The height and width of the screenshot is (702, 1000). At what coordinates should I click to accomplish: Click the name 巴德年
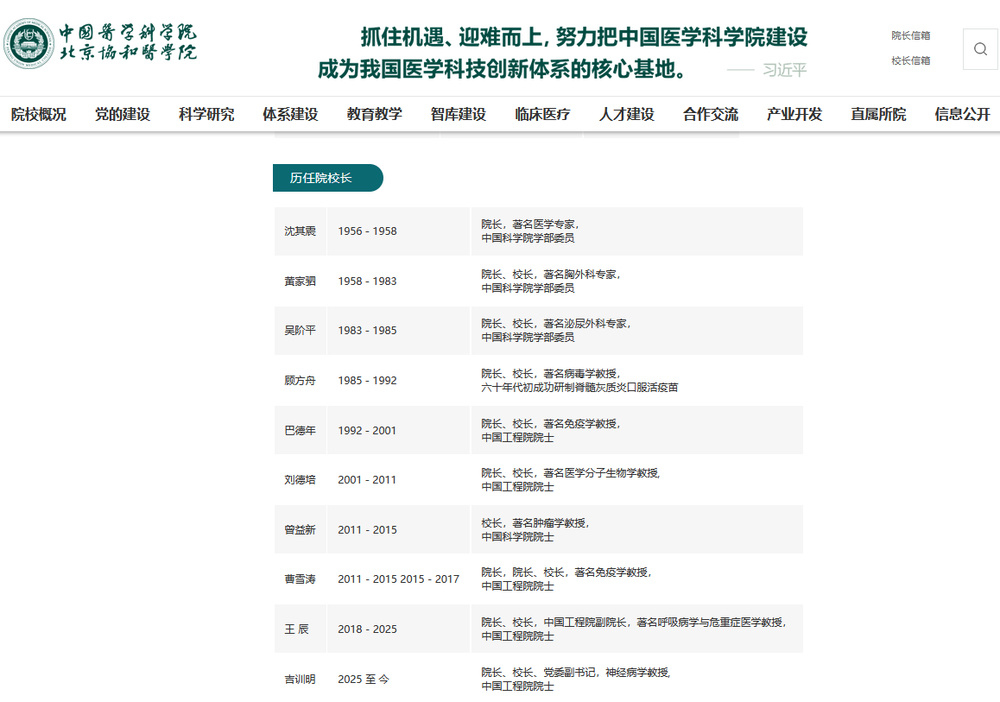(300, 430)
